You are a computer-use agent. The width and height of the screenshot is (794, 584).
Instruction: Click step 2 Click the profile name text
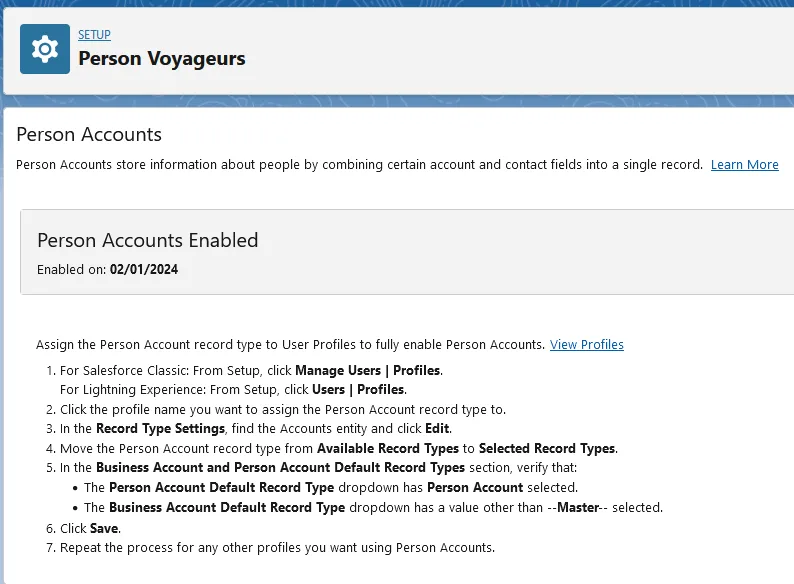tap(283, 409)
